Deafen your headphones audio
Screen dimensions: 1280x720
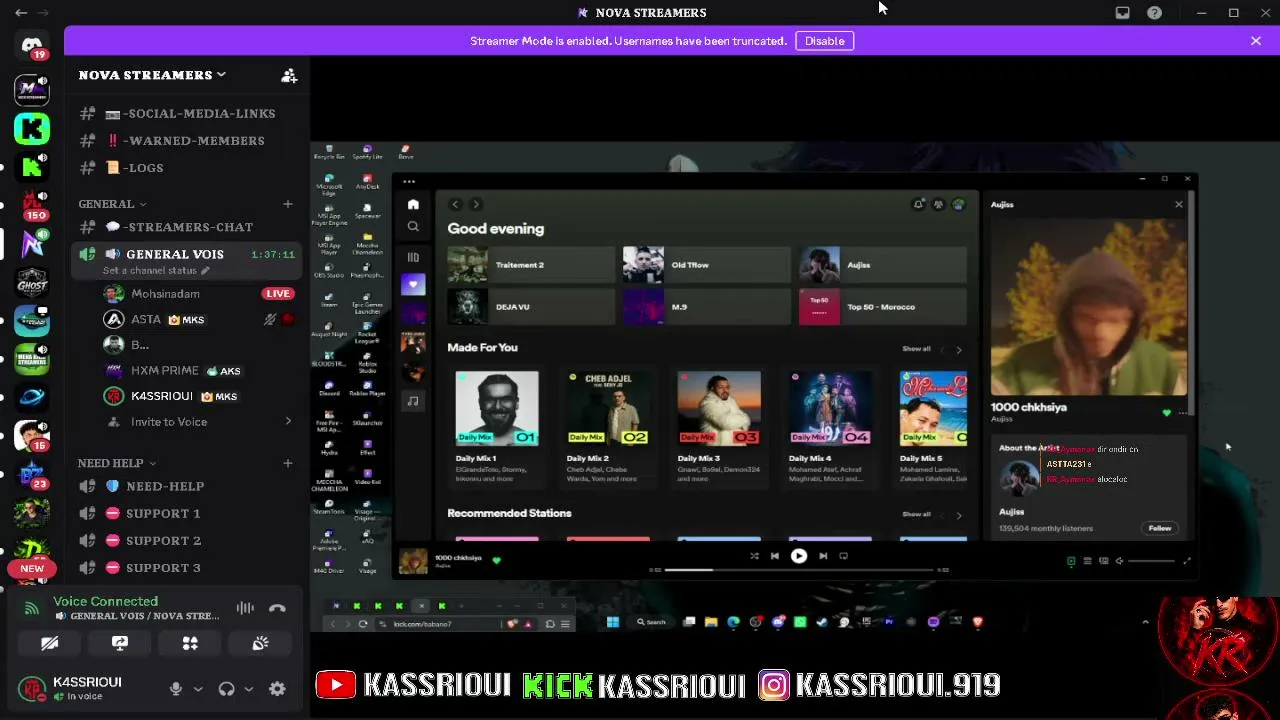coord(227,688)
